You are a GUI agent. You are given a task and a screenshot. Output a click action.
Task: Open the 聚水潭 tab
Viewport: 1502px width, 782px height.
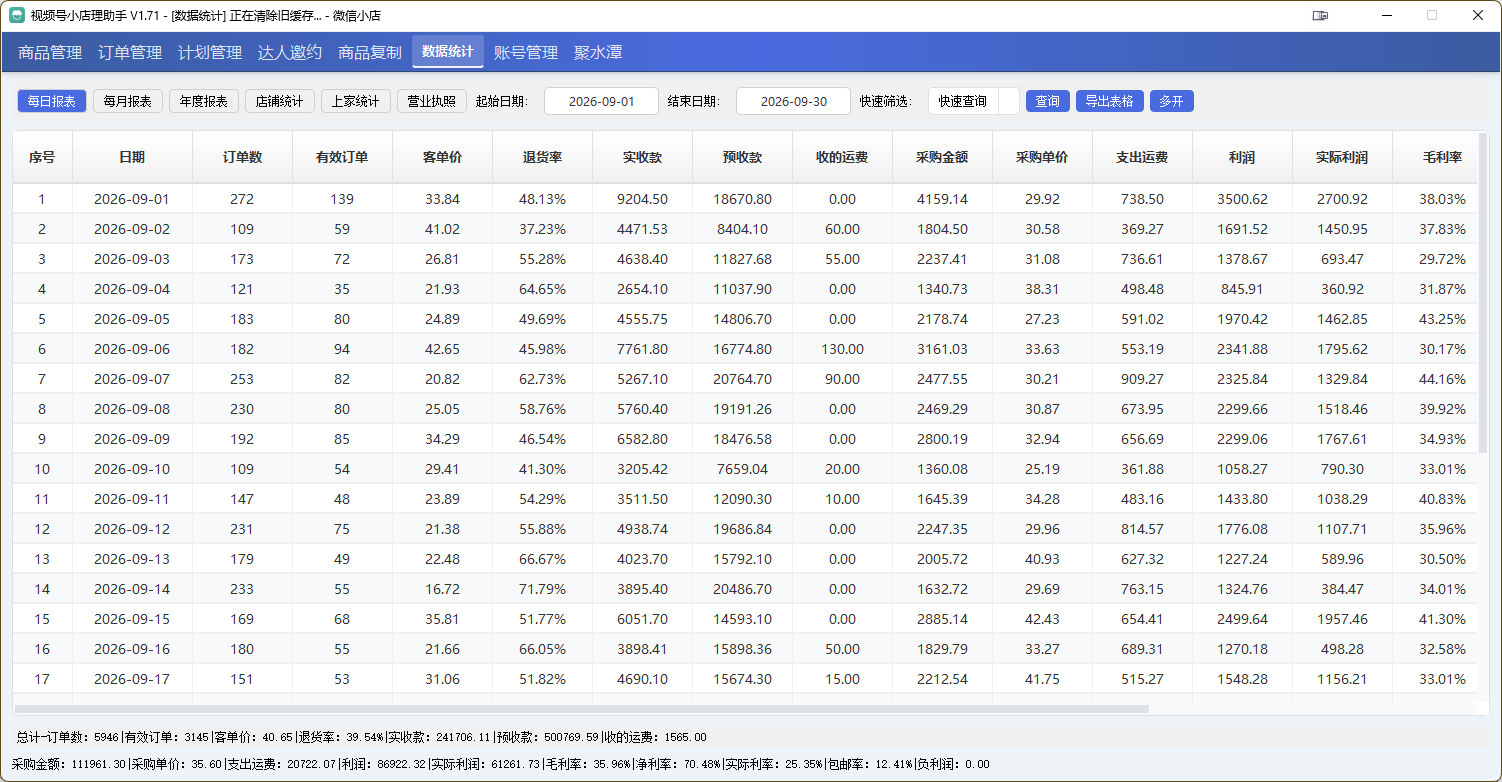coord(598,53)
